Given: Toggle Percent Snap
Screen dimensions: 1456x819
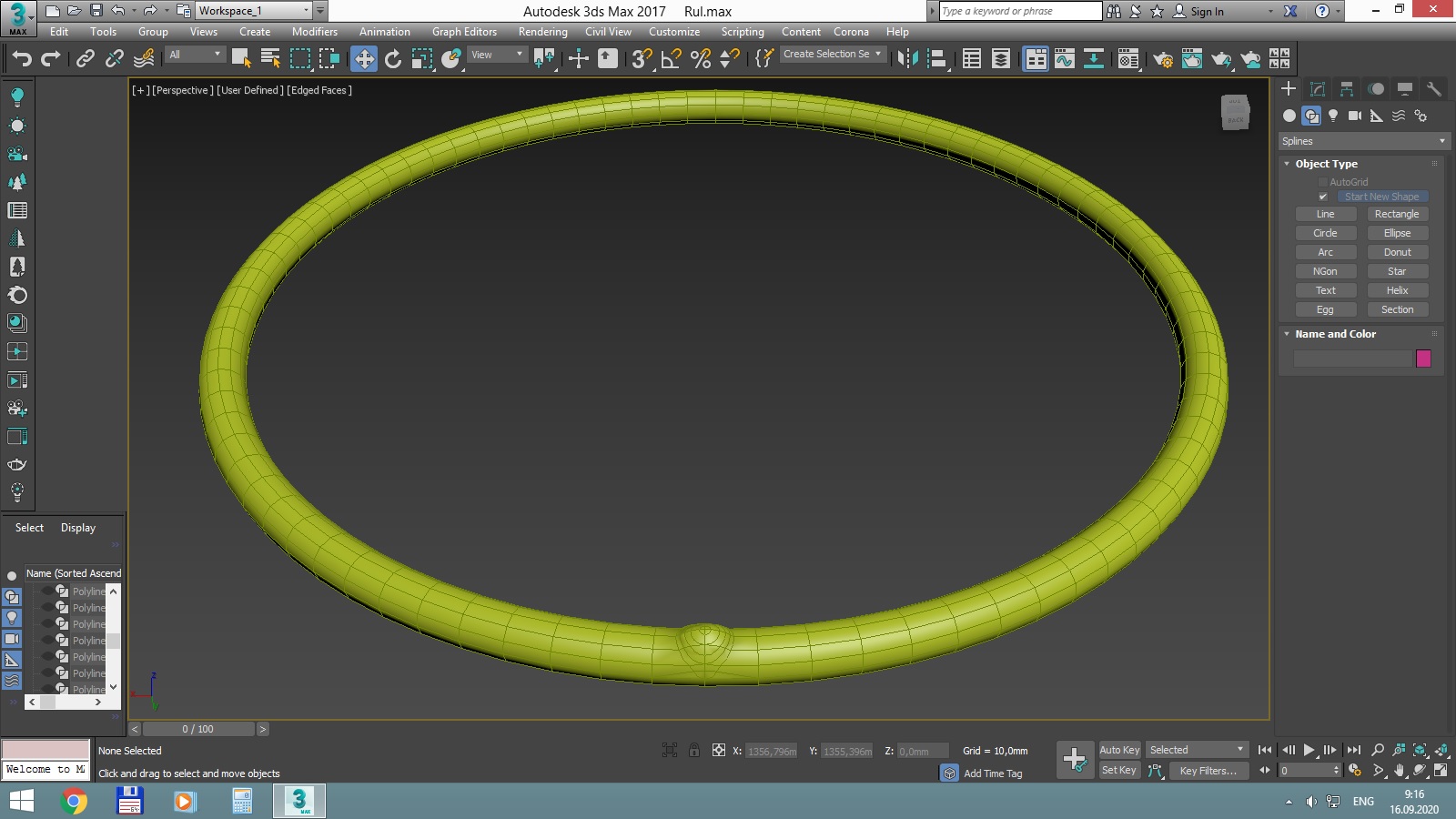Looking at the screenshot, I should [x=701, y=59].
